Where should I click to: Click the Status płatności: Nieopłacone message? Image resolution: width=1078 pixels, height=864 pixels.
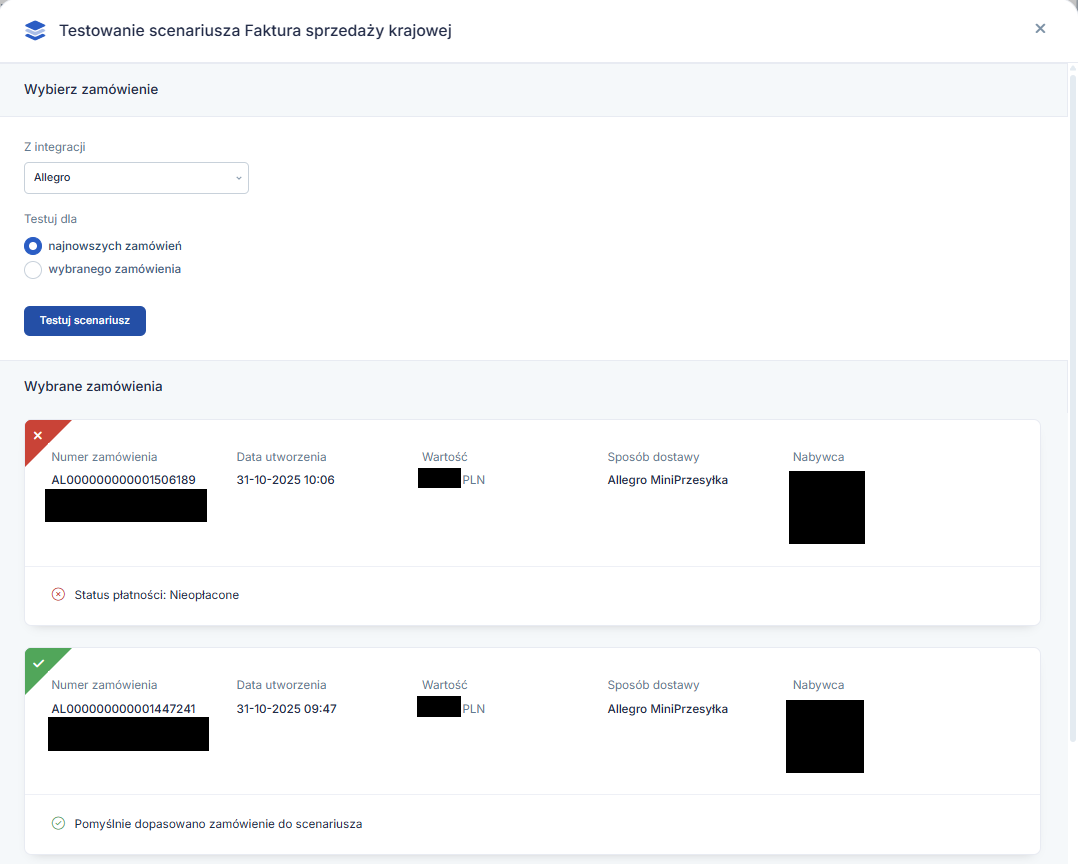tap(156, 595)
